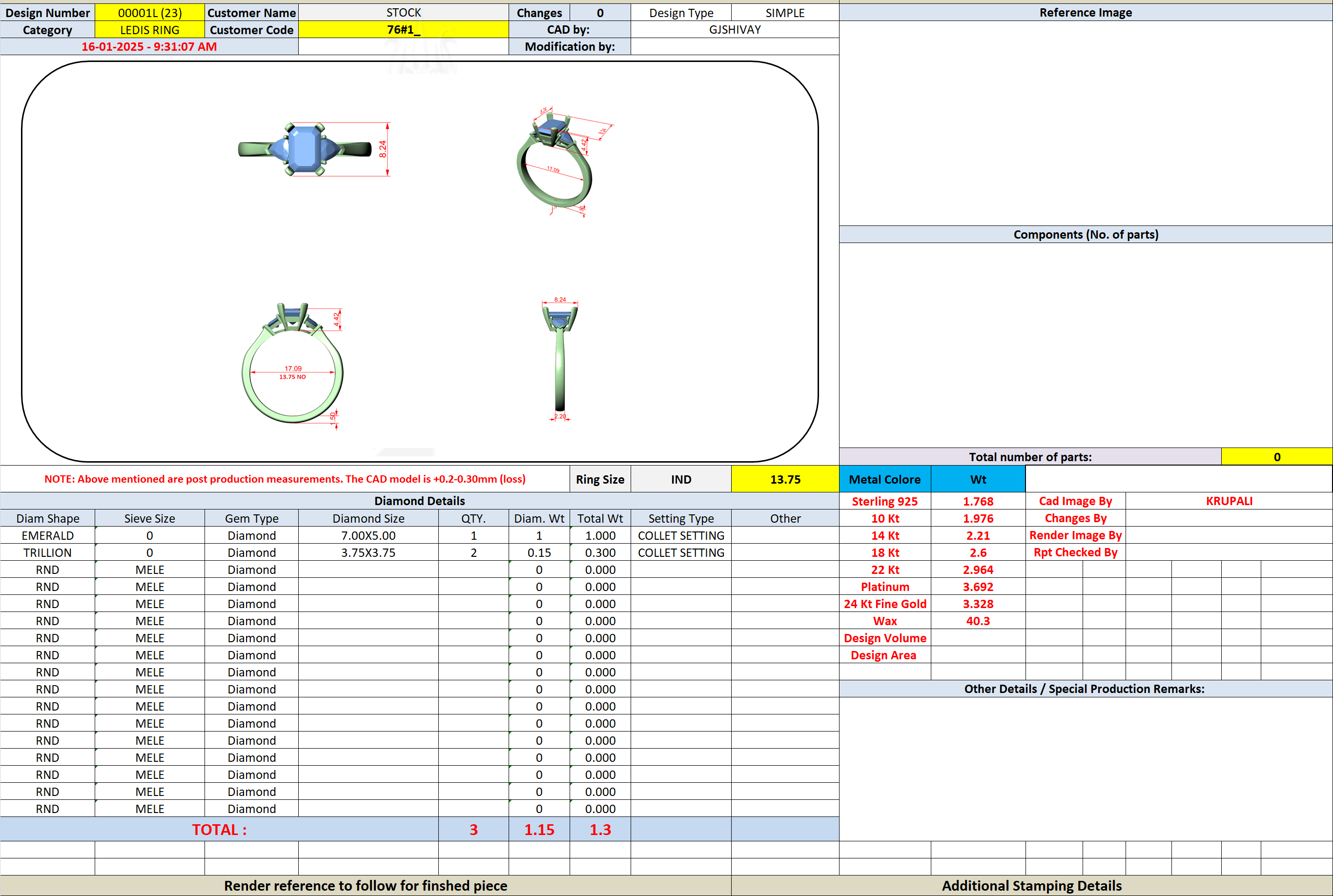The height and width of the screenshot is (896, 1333).
Task: Select the Design Volume label cell
Action: [885, 638]
